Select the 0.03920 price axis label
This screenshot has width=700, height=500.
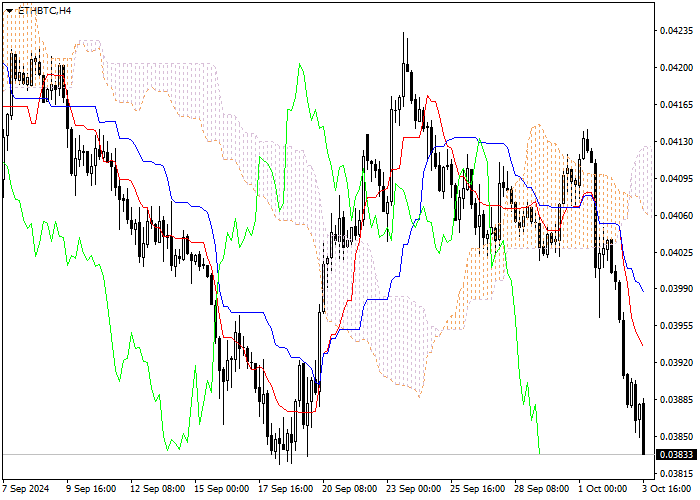[677, 362]
